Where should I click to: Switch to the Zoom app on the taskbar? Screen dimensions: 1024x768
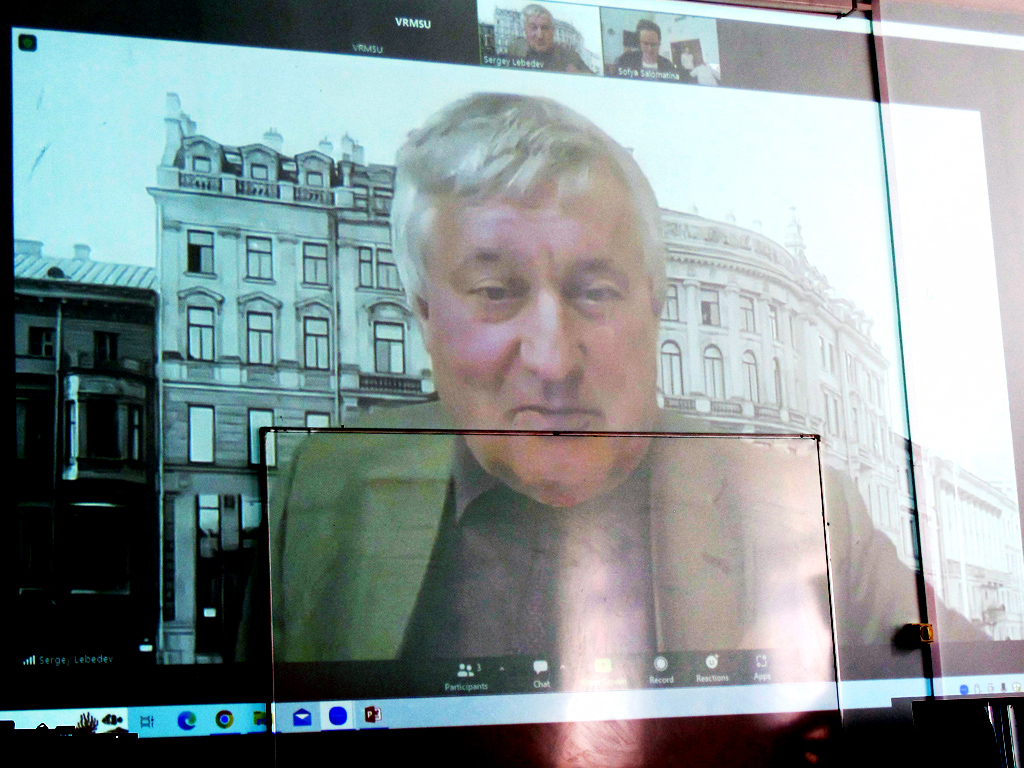338,716
